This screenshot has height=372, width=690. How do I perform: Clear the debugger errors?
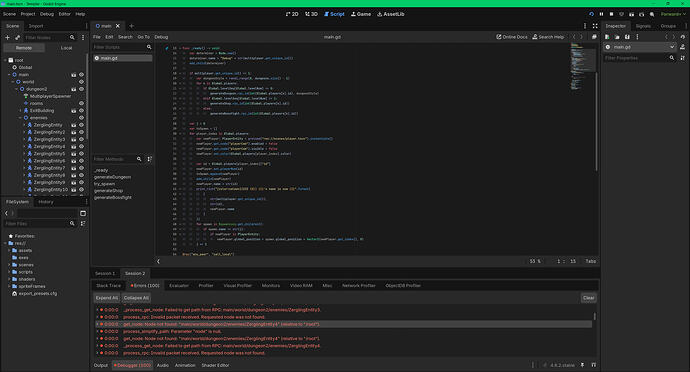(588, 298)
